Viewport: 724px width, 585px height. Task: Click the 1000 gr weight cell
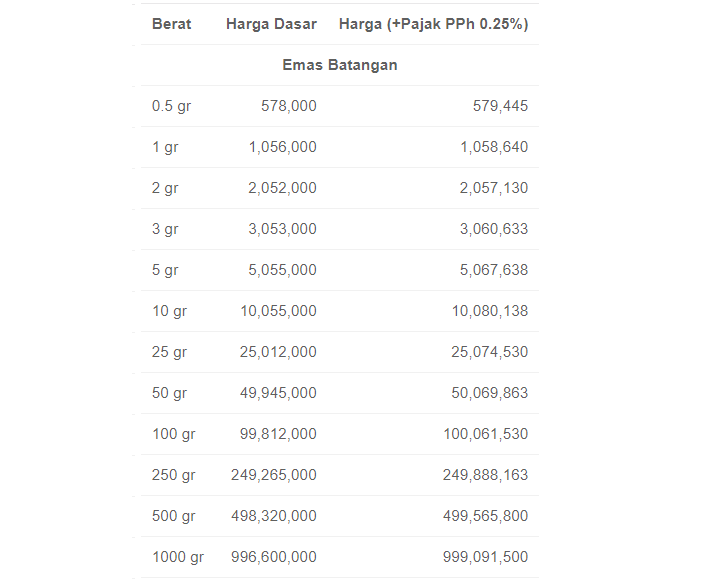pyautogui.click(x=178, y=557)
